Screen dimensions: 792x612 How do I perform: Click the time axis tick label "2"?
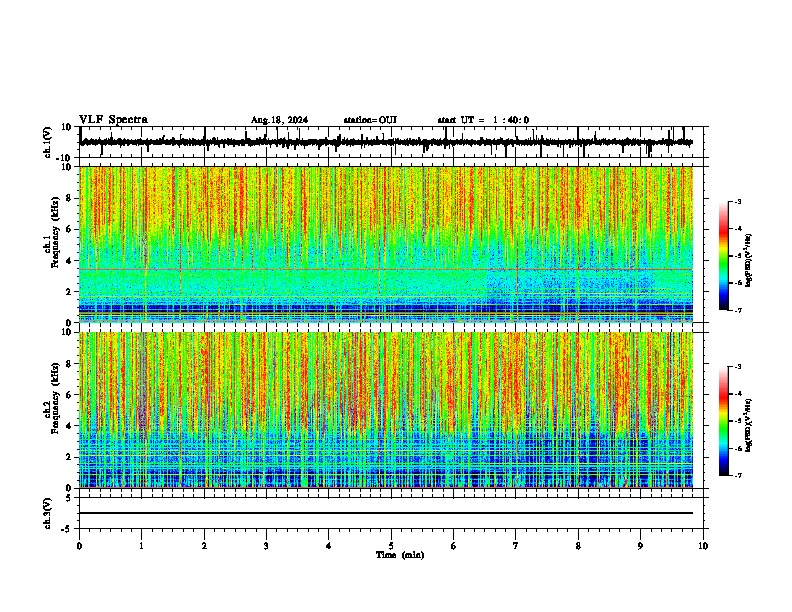(x=204, y=546)
